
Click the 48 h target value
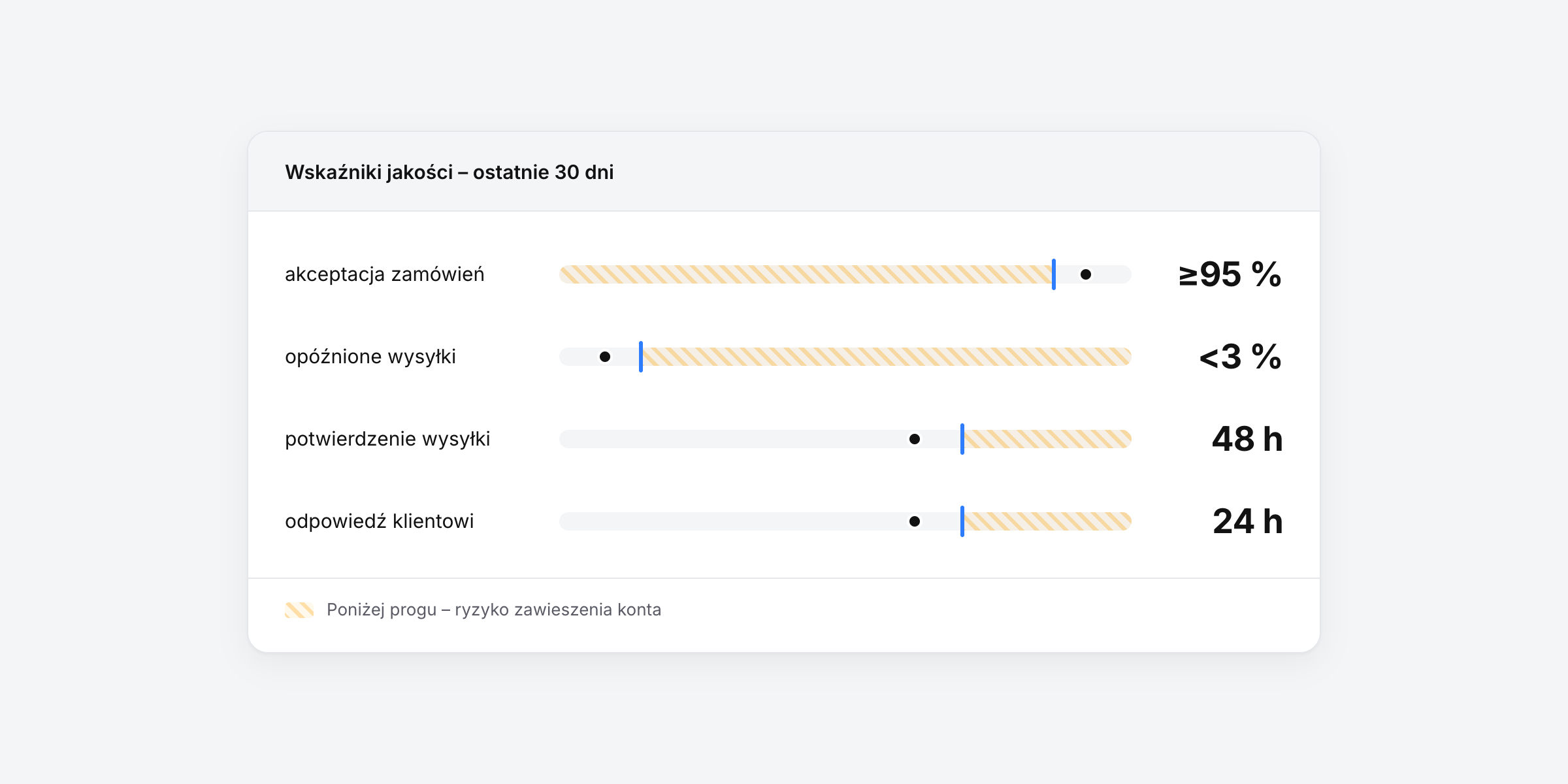[x=1247, y=439]
